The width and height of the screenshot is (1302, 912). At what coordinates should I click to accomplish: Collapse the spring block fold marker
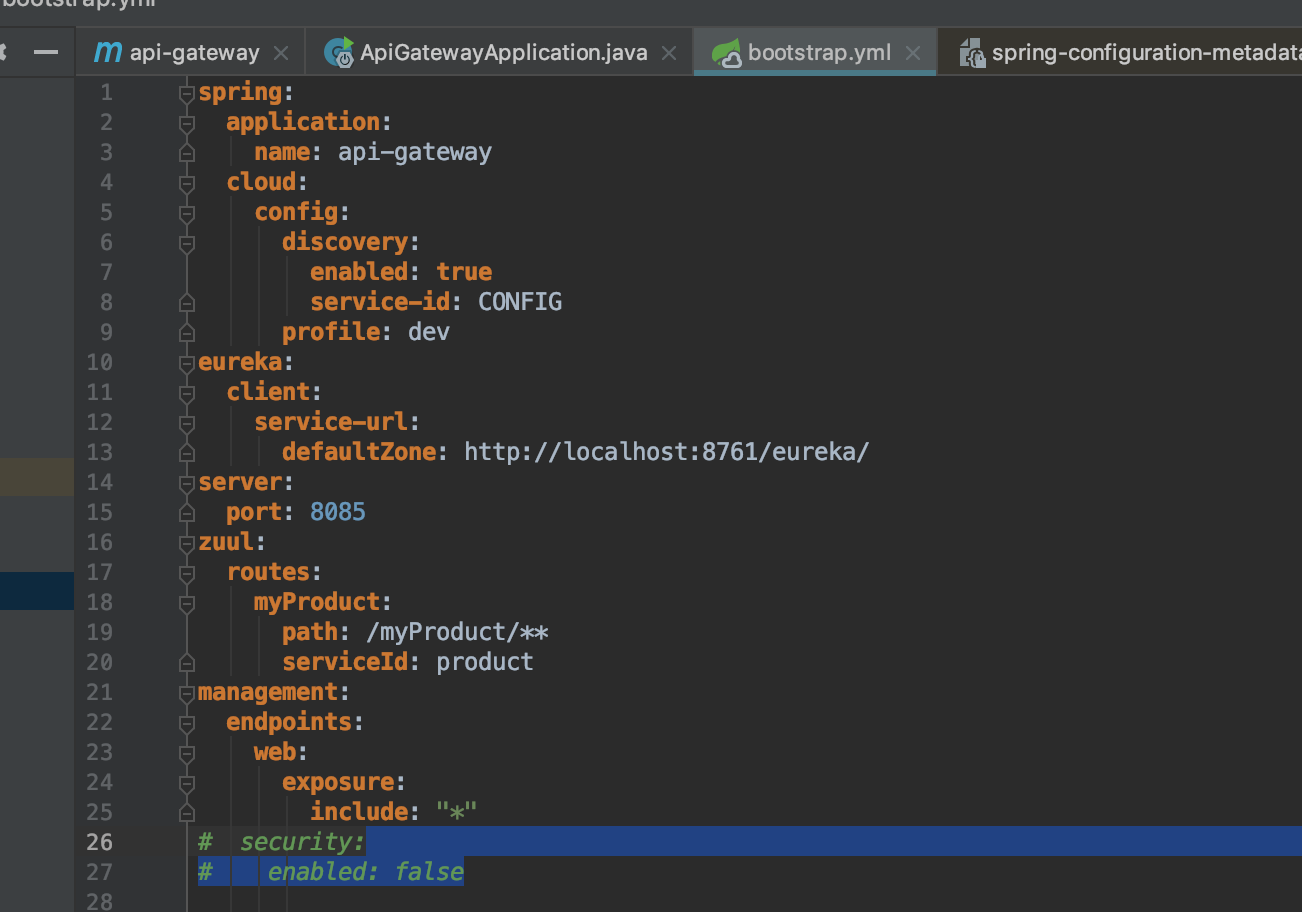pos(186,93)
